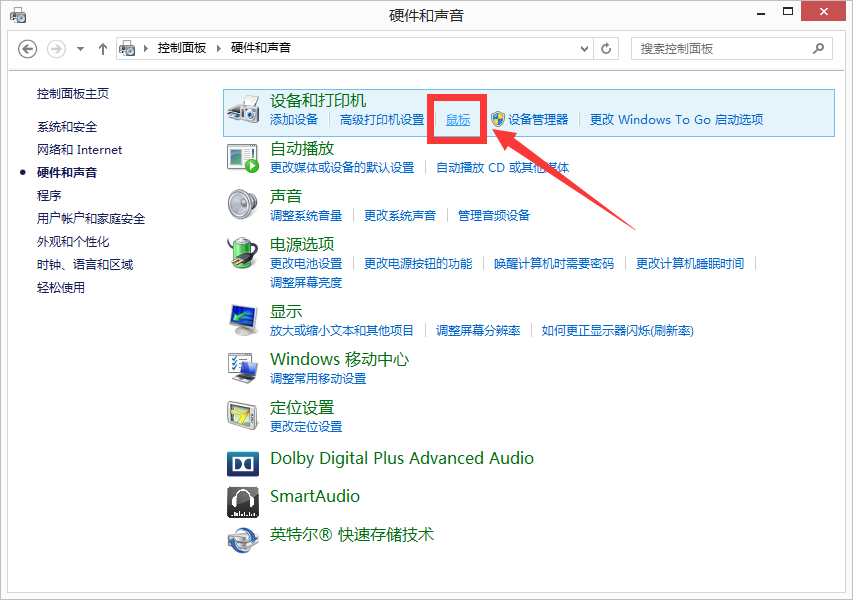Focus the 搜索控制面板 search box
853x600 pixels.
point(732,49)
